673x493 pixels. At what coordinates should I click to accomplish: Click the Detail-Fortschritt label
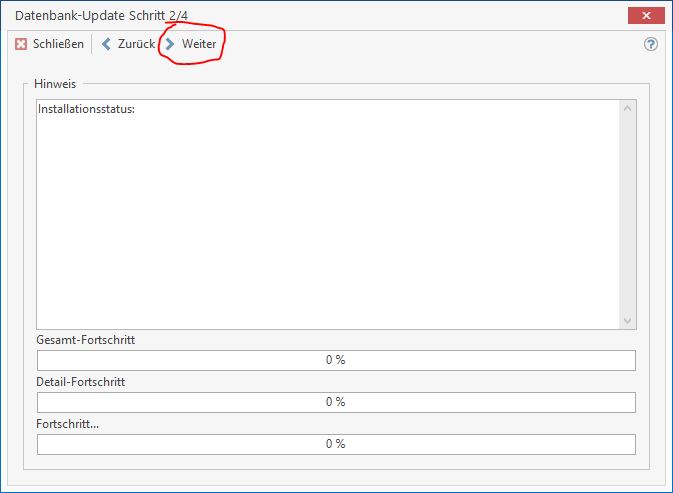coord(80,382)
